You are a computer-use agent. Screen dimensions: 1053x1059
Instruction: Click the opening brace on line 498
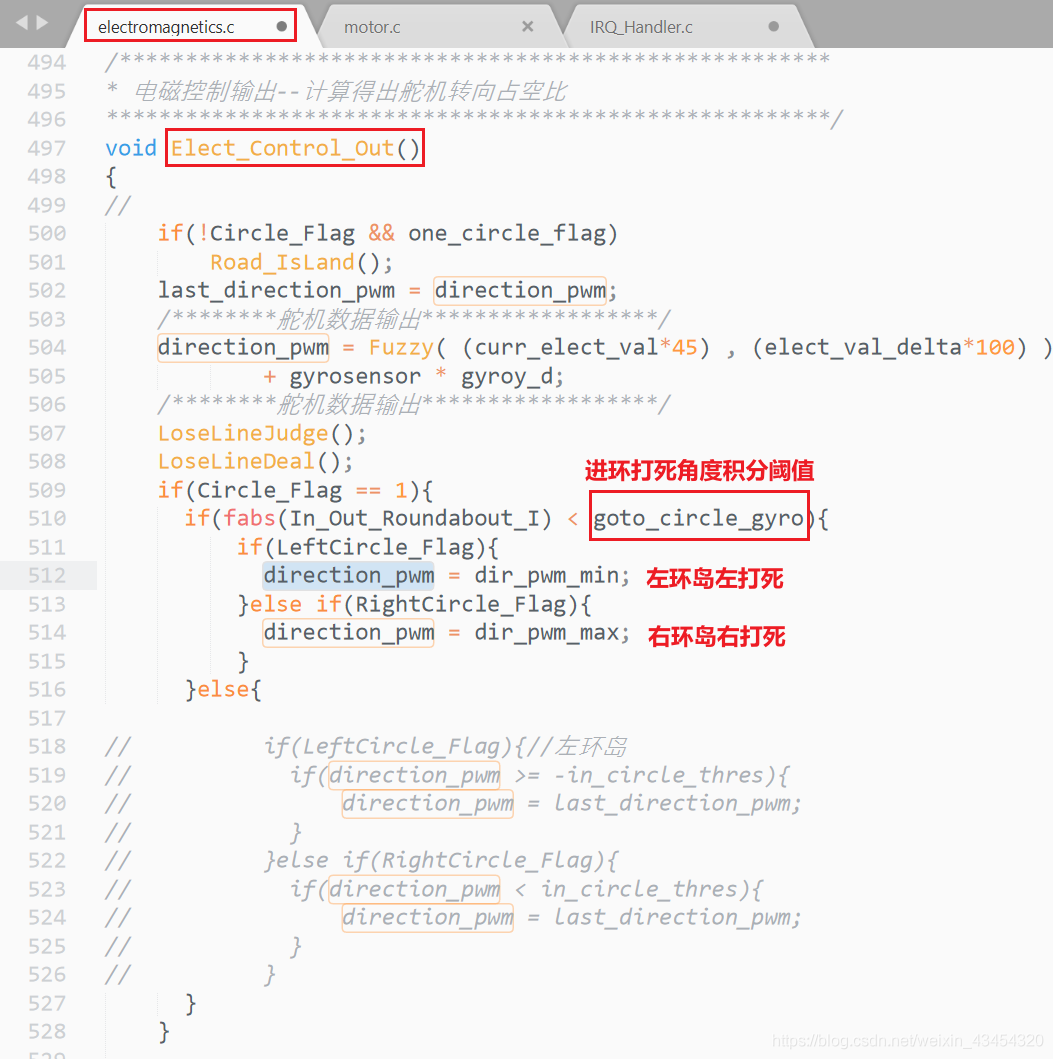(111, 177)
